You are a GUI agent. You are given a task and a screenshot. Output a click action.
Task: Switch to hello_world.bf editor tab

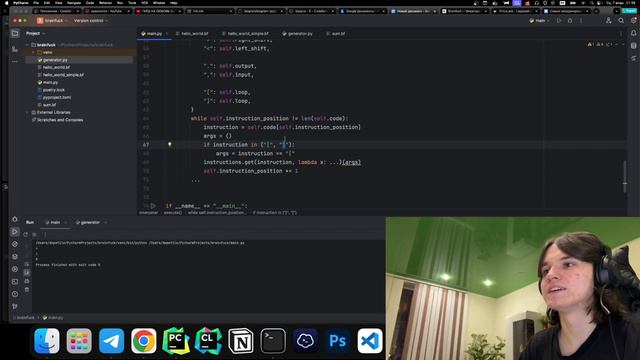(192, 33)
